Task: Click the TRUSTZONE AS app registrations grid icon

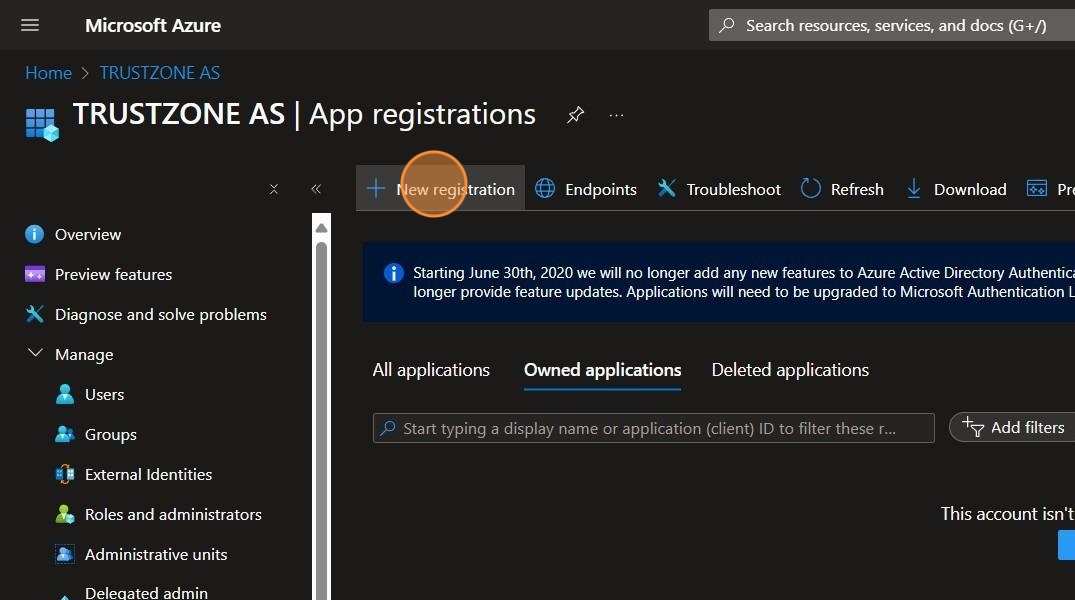Action: click(42, 124)
